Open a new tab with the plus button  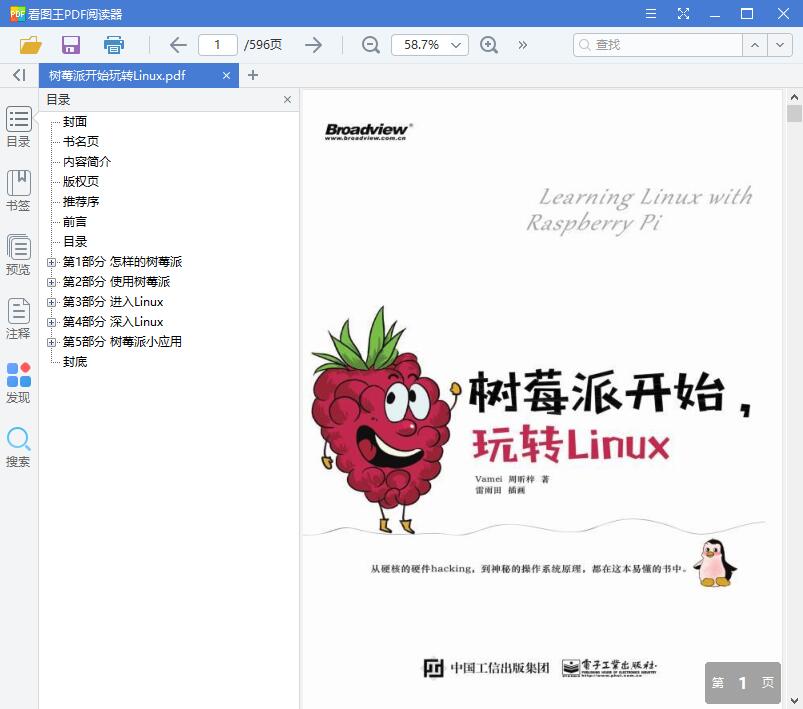[x=252, y=75]
